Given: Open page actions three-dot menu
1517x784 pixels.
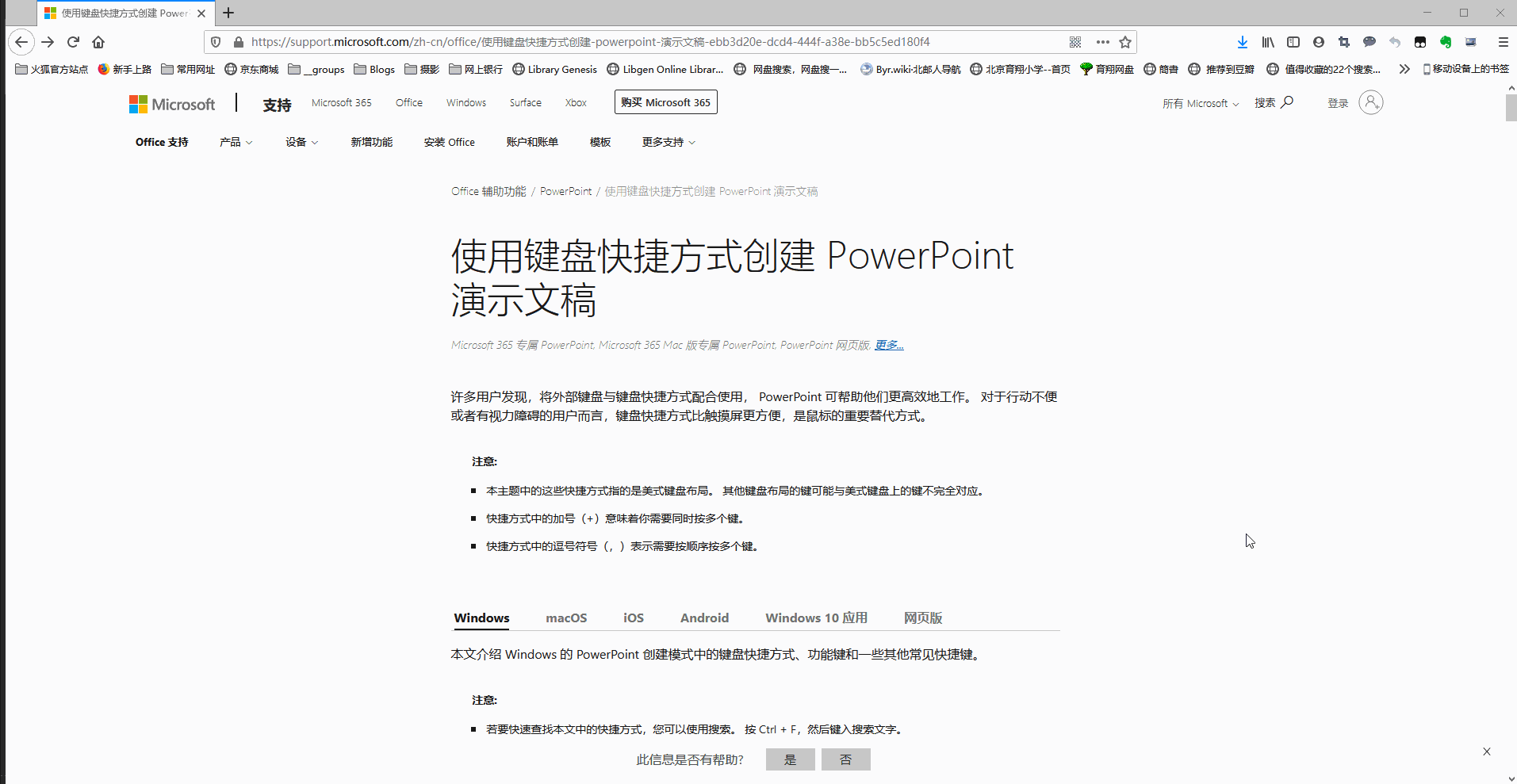Looking at the screenshot, I should (1103, 42).
